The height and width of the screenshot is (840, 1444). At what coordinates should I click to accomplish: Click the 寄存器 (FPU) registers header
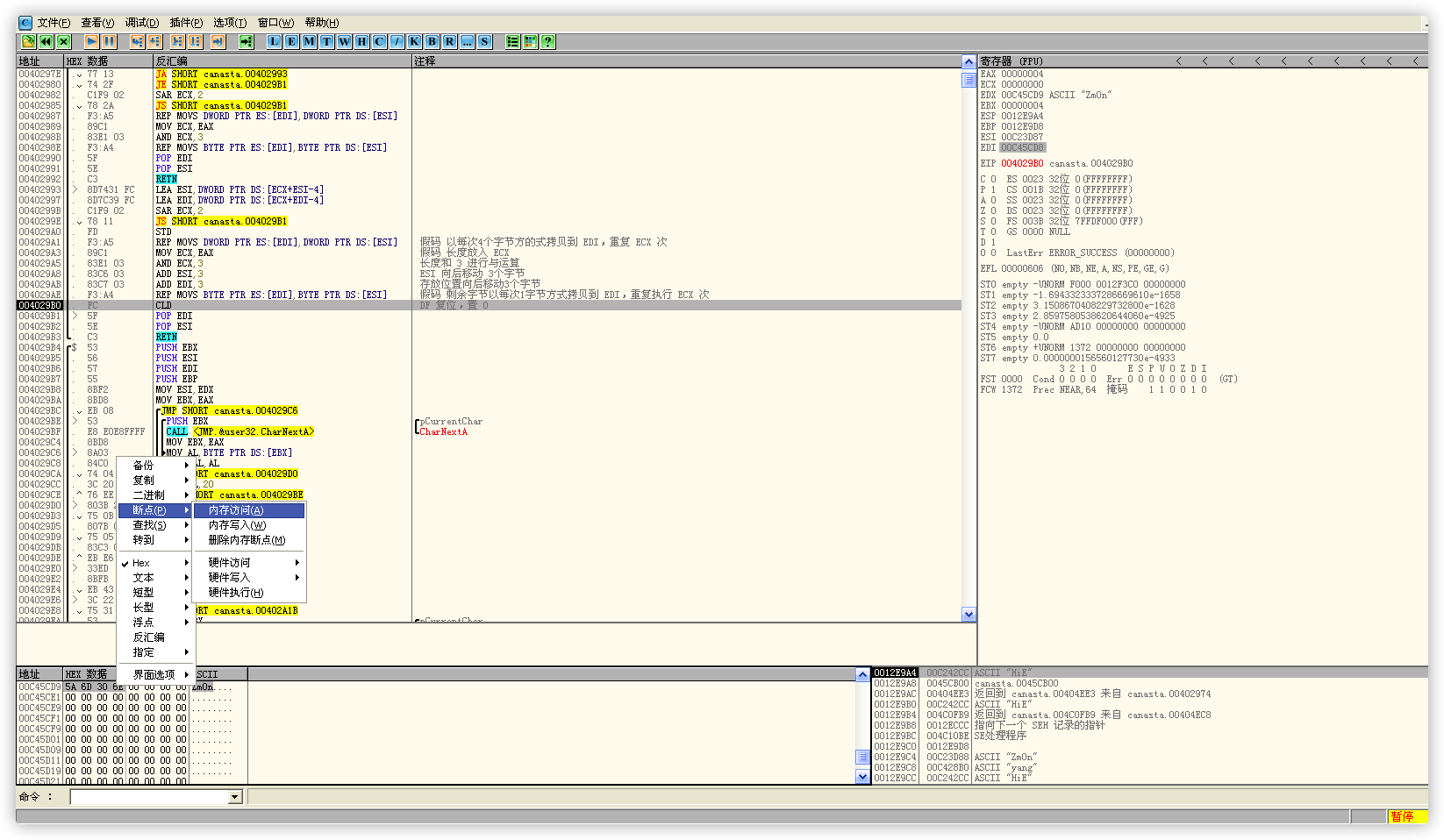(1012, 61)
